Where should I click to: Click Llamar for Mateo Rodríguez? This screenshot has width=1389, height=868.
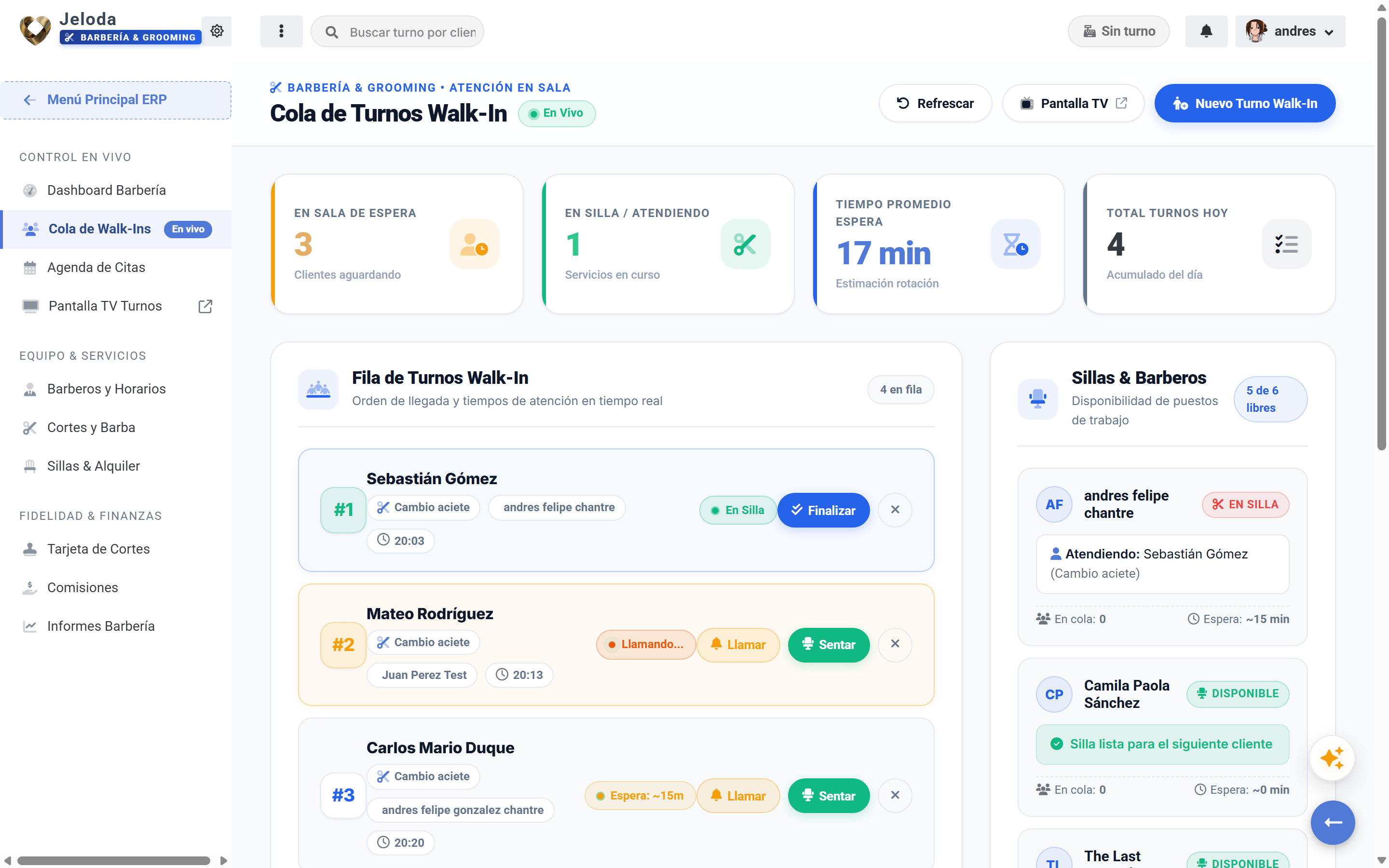coord(737,644)
